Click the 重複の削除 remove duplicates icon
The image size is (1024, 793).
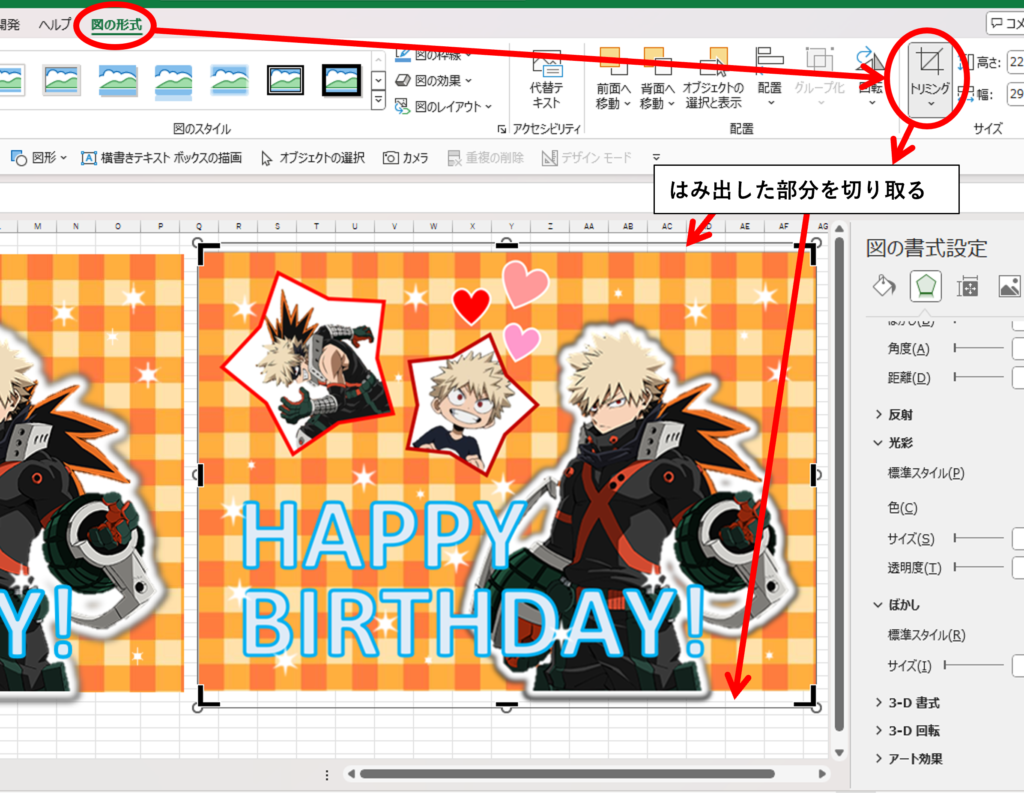455,158
